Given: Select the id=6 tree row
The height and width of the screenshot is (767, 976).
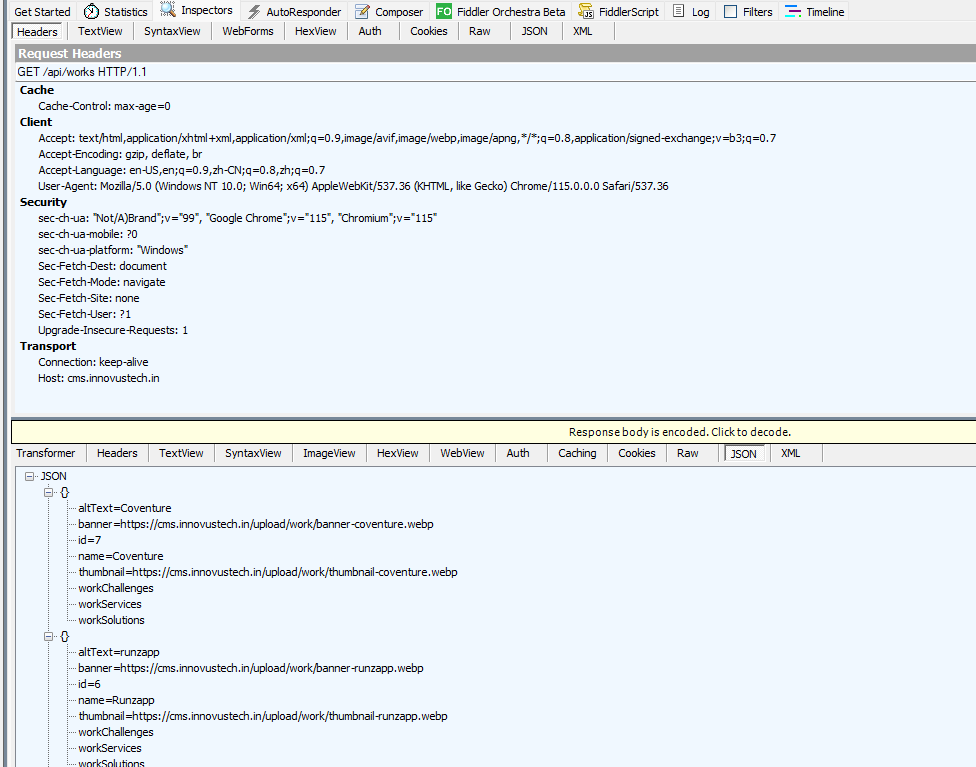Looking at the screenshot, I should coord(90,684).
